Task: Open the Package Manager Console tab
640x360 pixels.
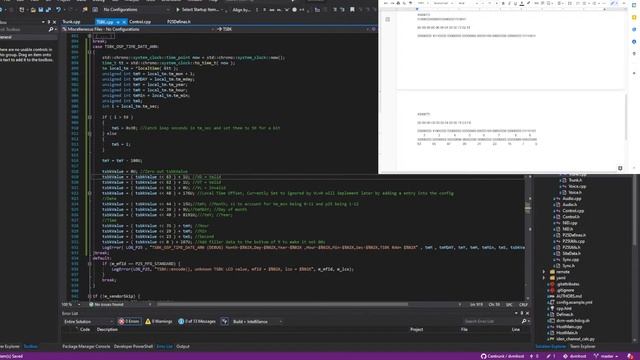Action: [x=86, y=347]
